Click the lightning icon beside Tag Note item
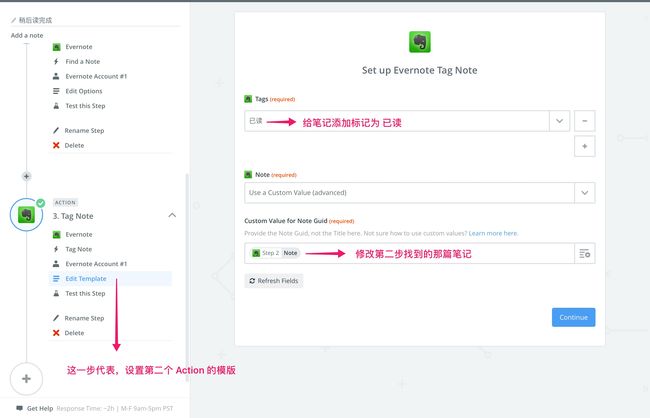Screen dimensions: 650x418 (x=56, y=249)
